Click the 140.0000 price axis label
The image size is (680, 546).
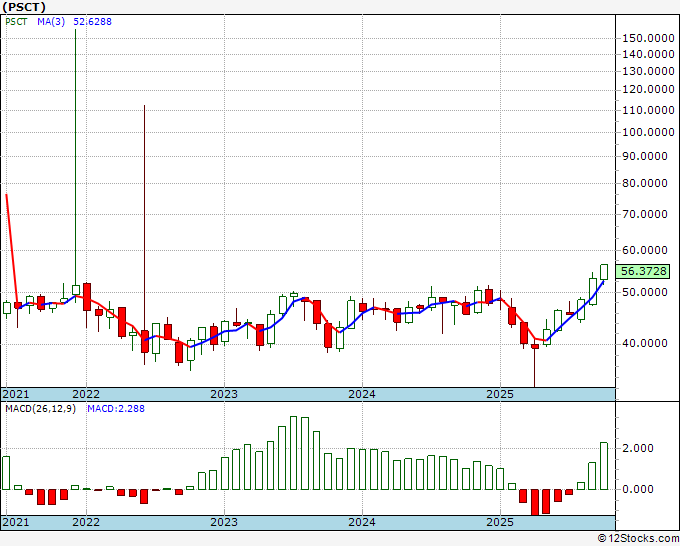(648, 54)
